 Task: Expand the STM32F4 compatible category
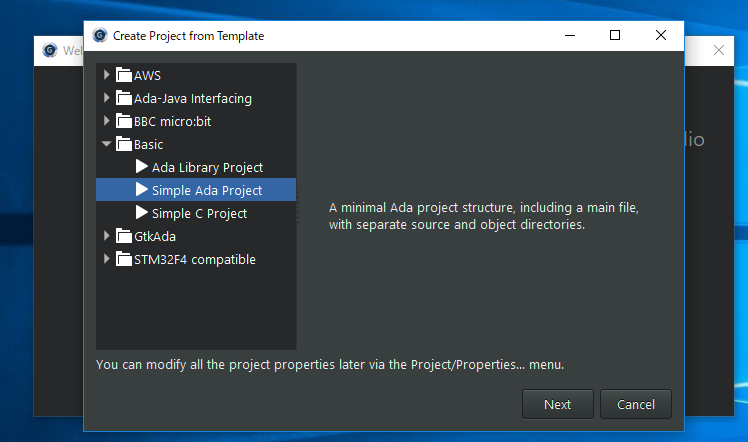tap(107, 259)
